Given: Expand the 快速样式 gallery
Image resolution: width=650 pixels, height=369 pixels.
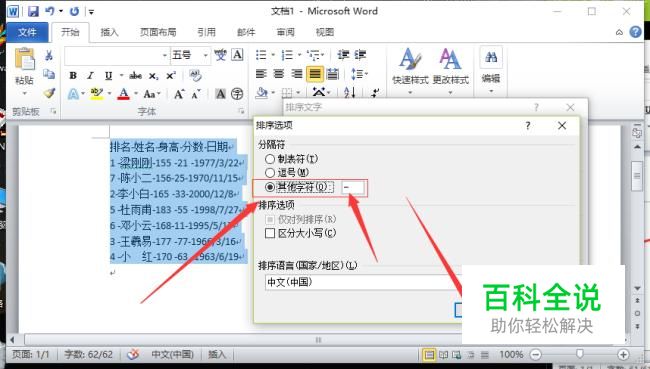Looking at the screenshot, I should coord(410,92).
